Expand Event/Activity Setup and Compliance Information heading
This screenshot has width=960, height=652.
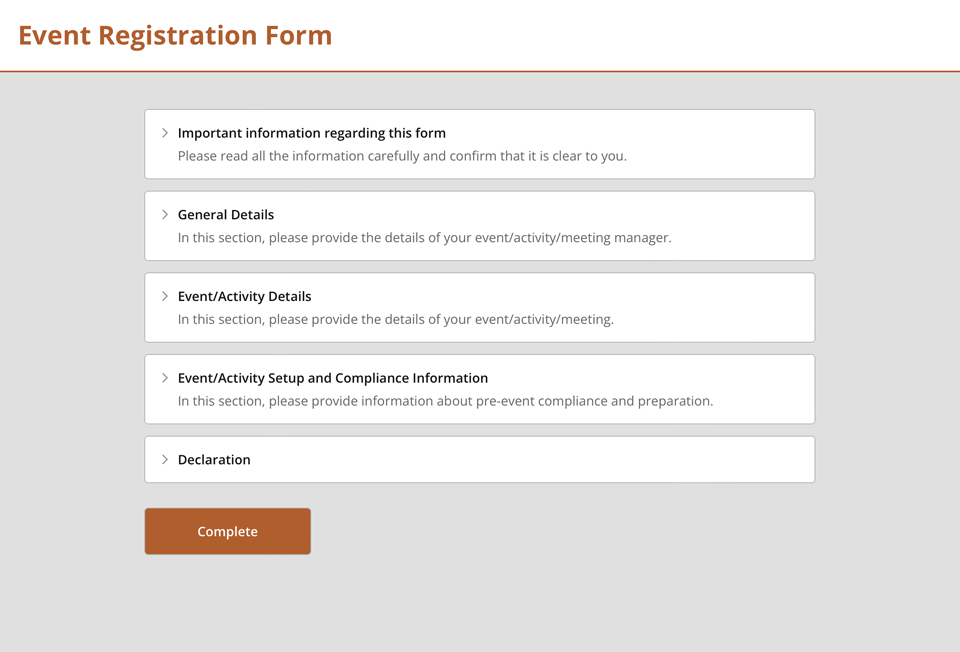(x=333, y=378)
